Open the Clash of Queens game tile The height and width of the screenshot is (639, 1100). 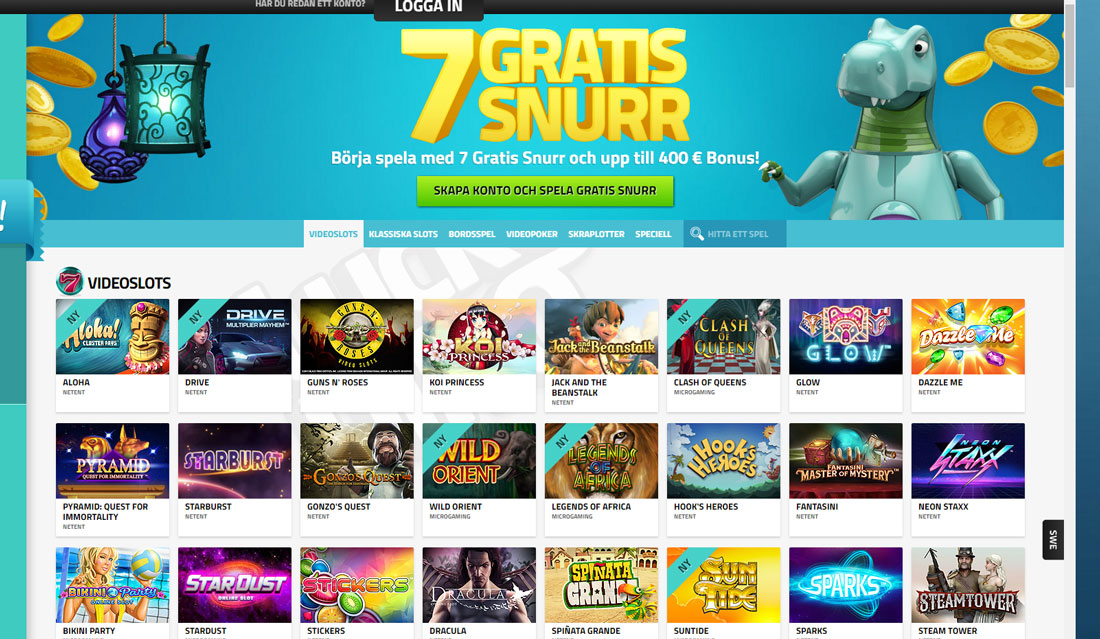(x=723, y=337)
